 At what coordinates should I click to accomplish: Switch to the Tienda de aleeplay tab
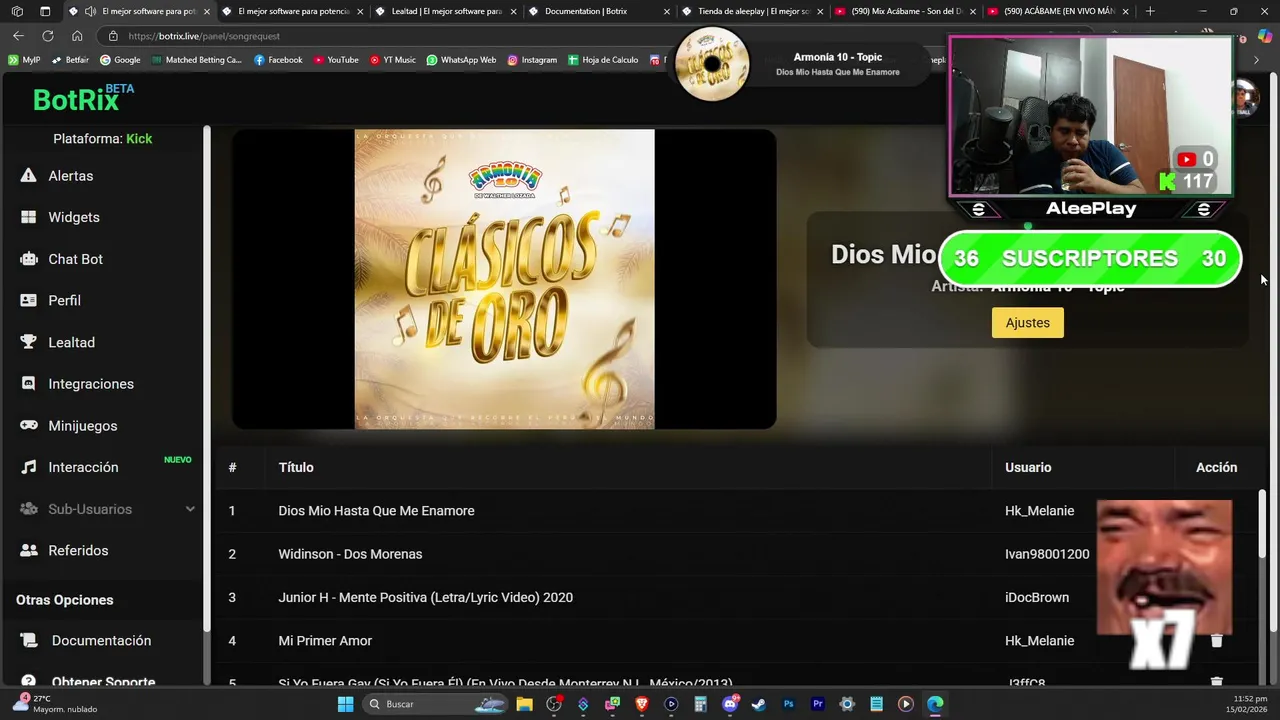750,11
